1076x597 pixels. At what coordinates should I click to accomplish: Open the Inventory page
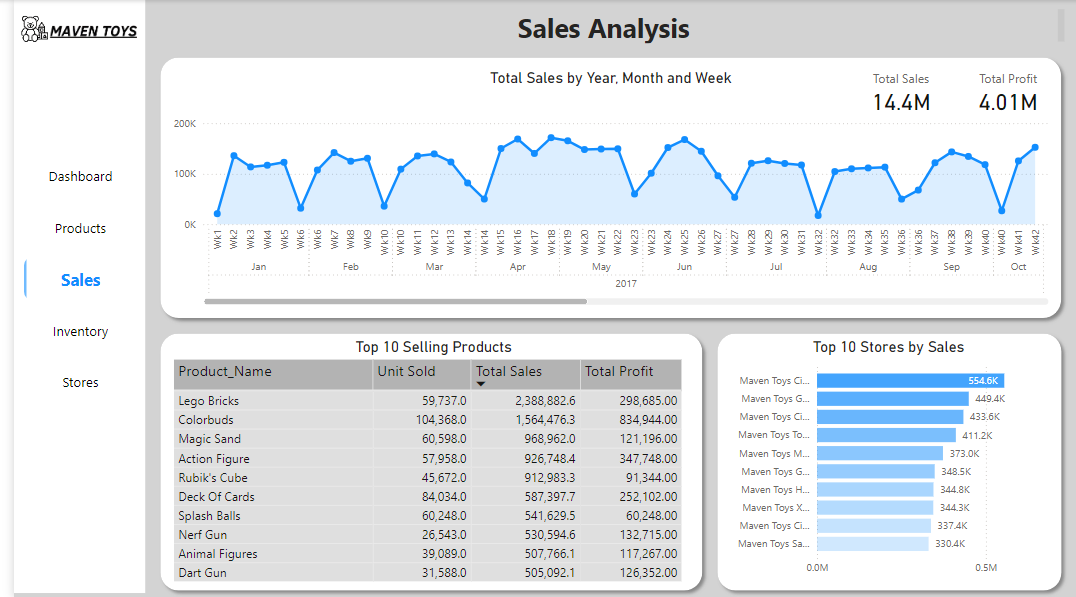coord(80,331)
